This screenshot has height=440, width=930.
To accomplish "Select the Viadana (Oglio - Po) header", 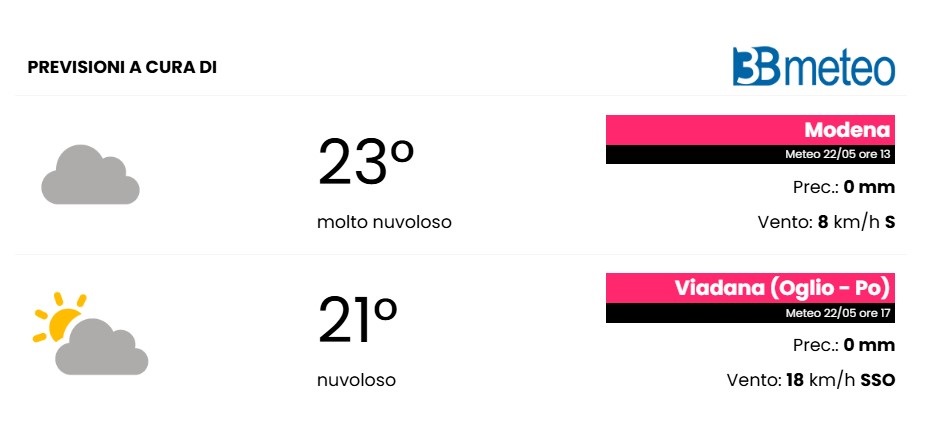I will click(x=782, y=288).
